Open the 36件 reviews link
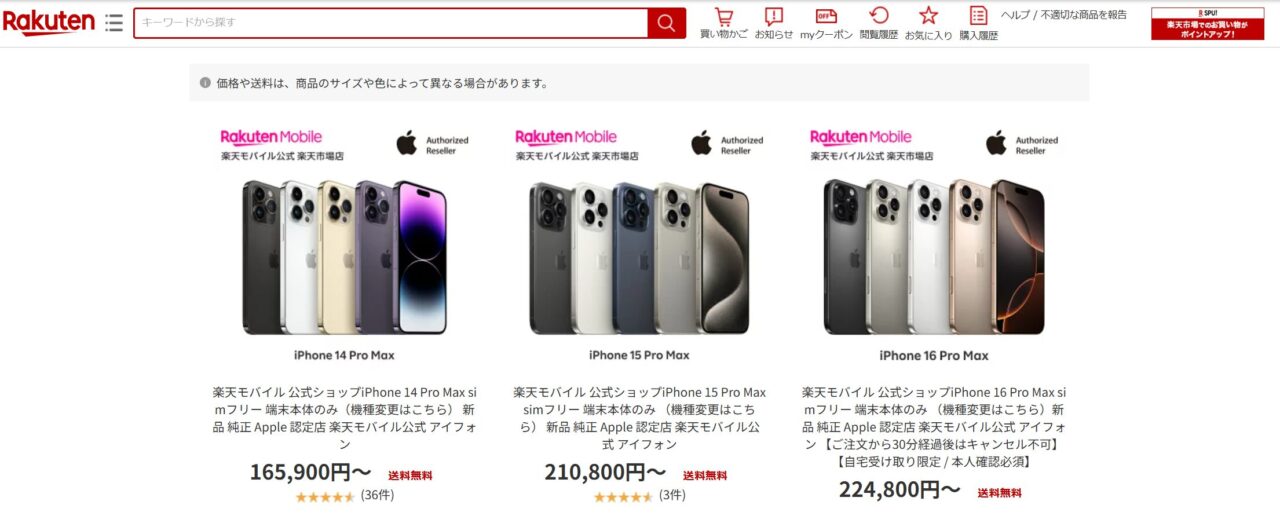The image size is (1280, 523). point(377,495)
